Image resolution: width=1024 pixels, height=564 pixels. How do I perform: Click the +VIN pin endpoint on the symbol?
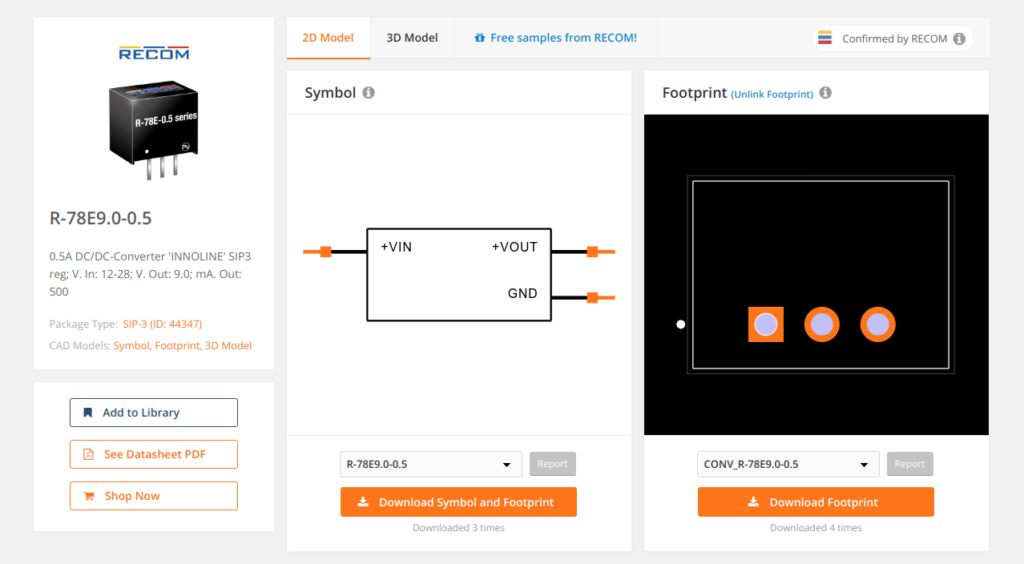(326, 251)
